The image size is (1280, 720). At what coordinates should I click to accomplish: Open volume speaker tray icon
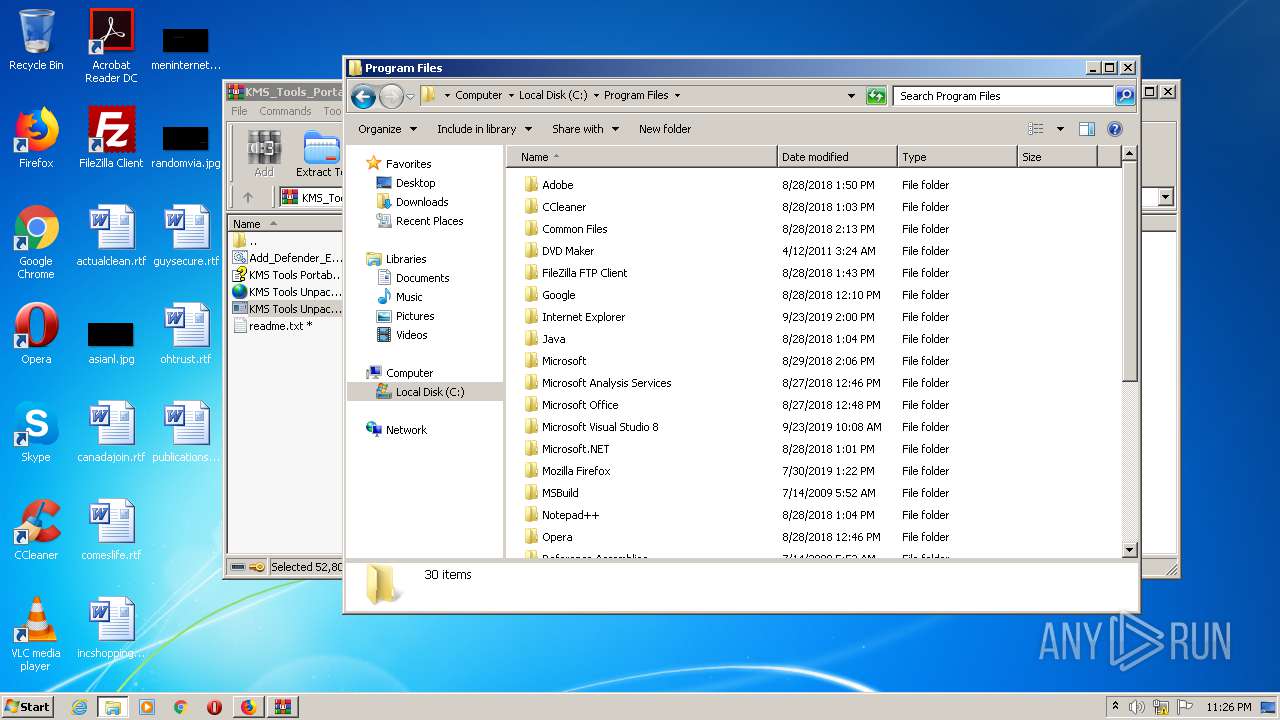tap(1137, 707)
